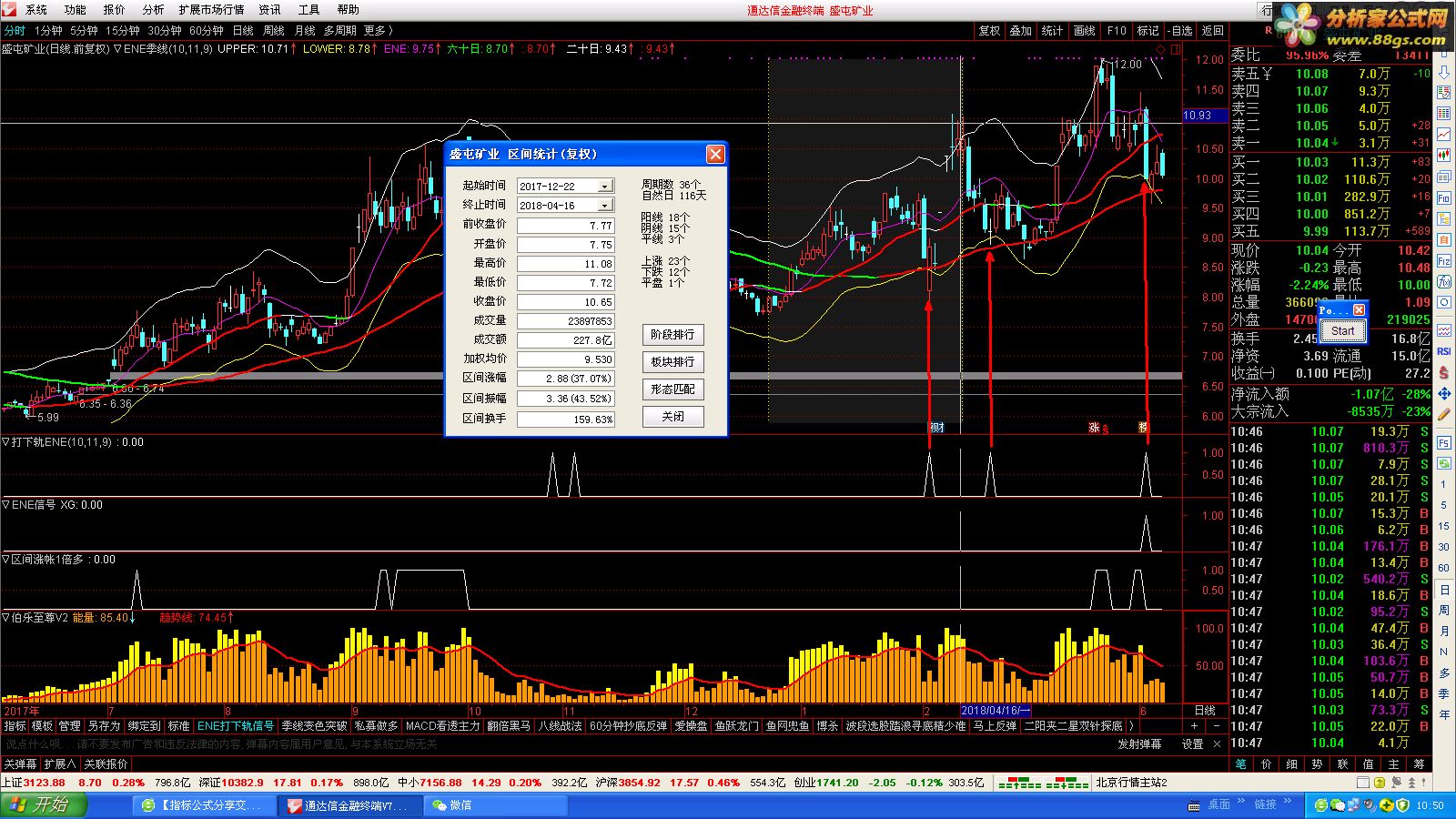Close the small Po... popup window

[1359, 310]
